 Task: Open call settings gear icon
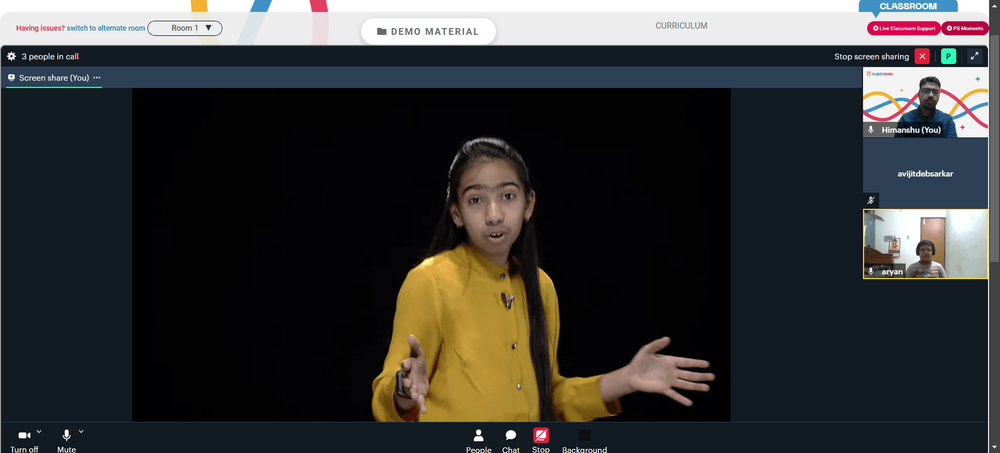(x=11, y=56)
